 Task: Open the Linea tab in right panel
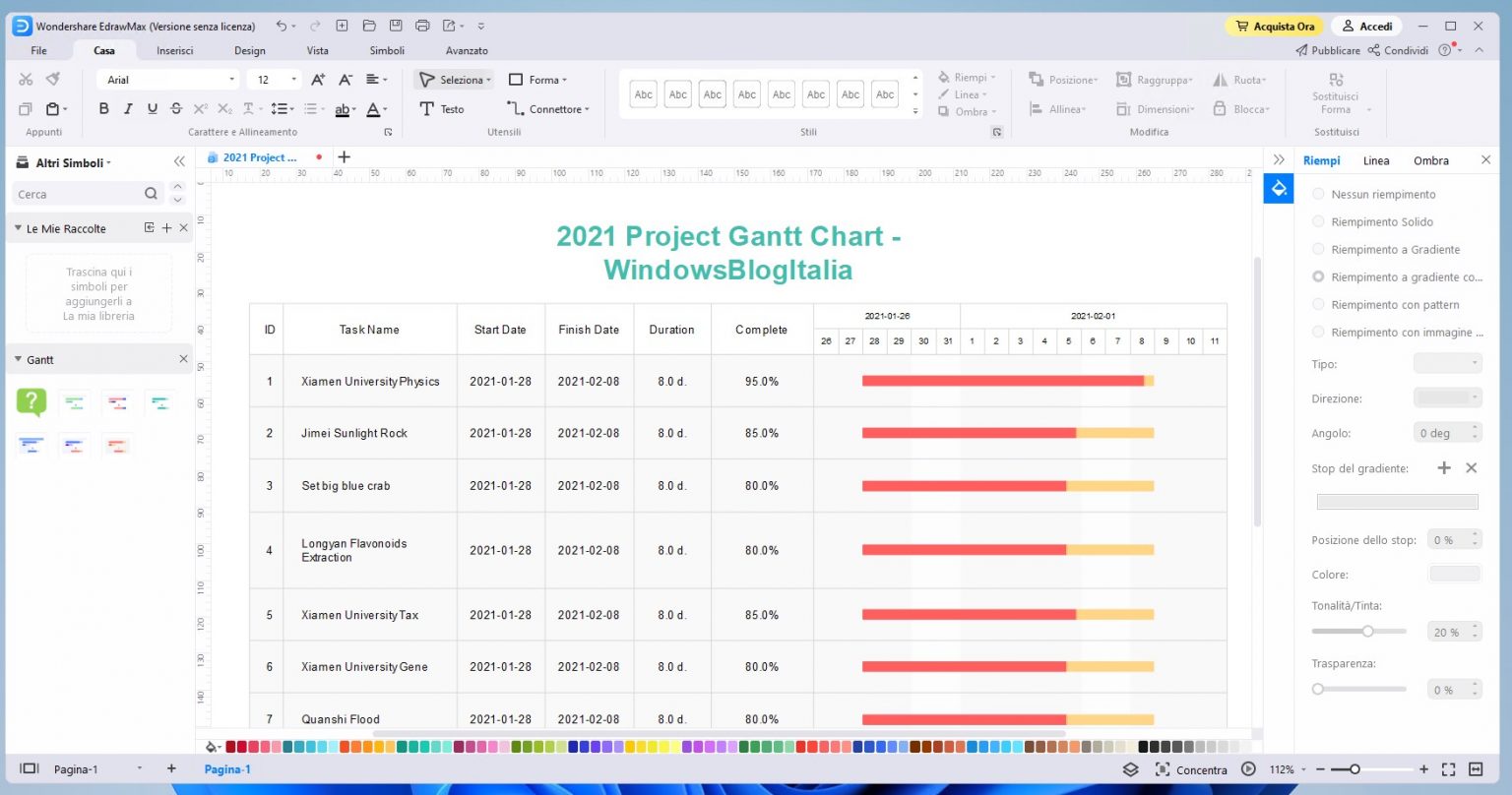(x=1375, y=159)
